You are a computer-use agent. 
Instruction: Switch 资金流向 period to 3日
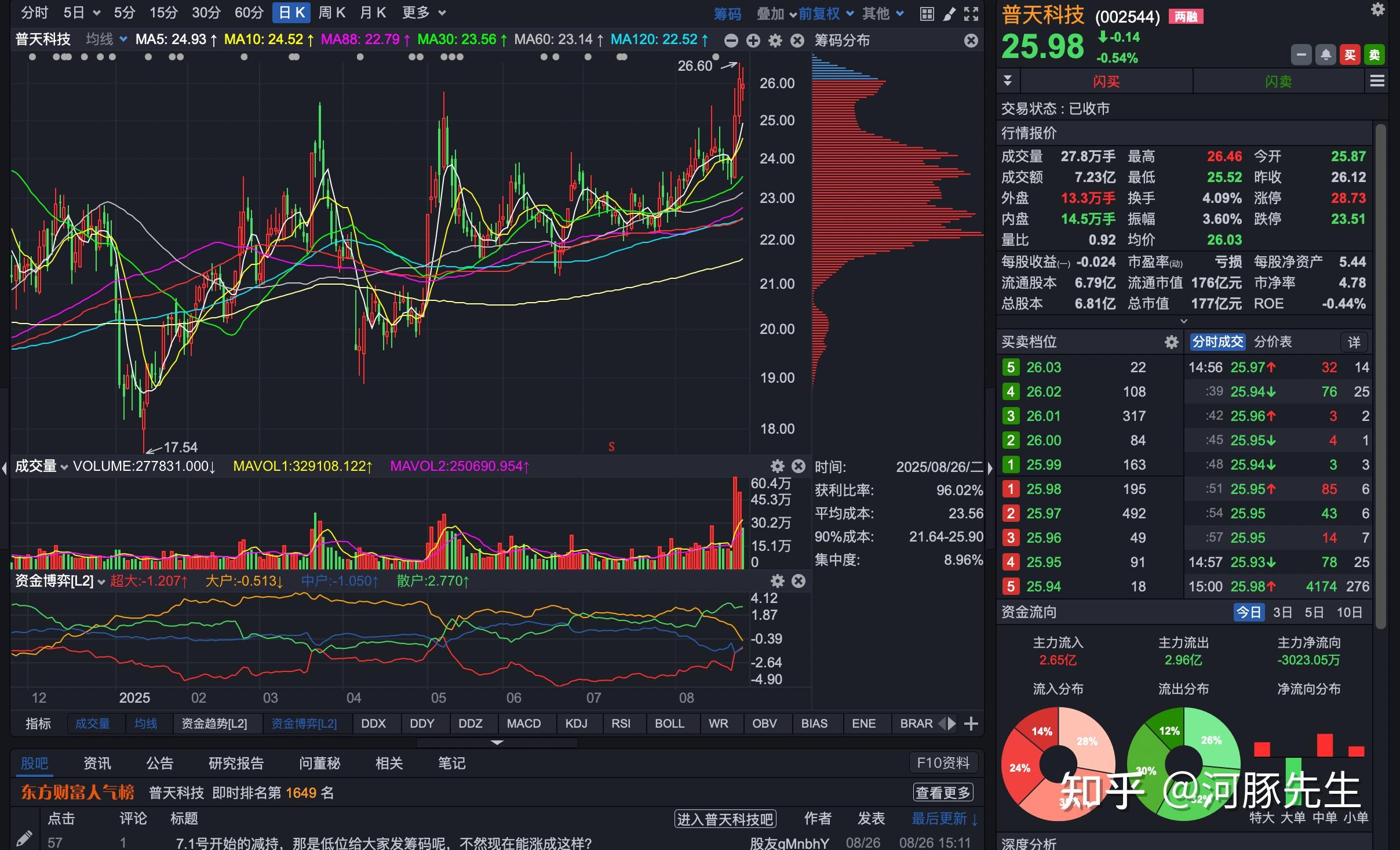[1282, 612]
